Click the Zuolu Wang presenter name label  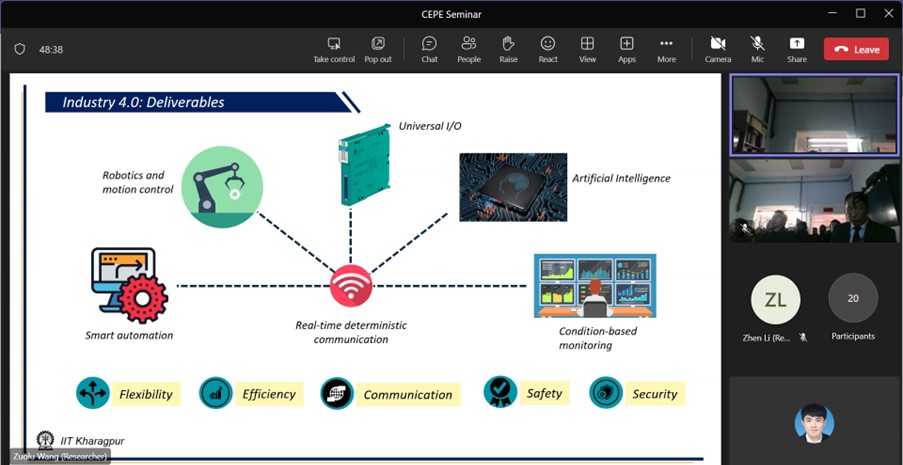point(55,456)
